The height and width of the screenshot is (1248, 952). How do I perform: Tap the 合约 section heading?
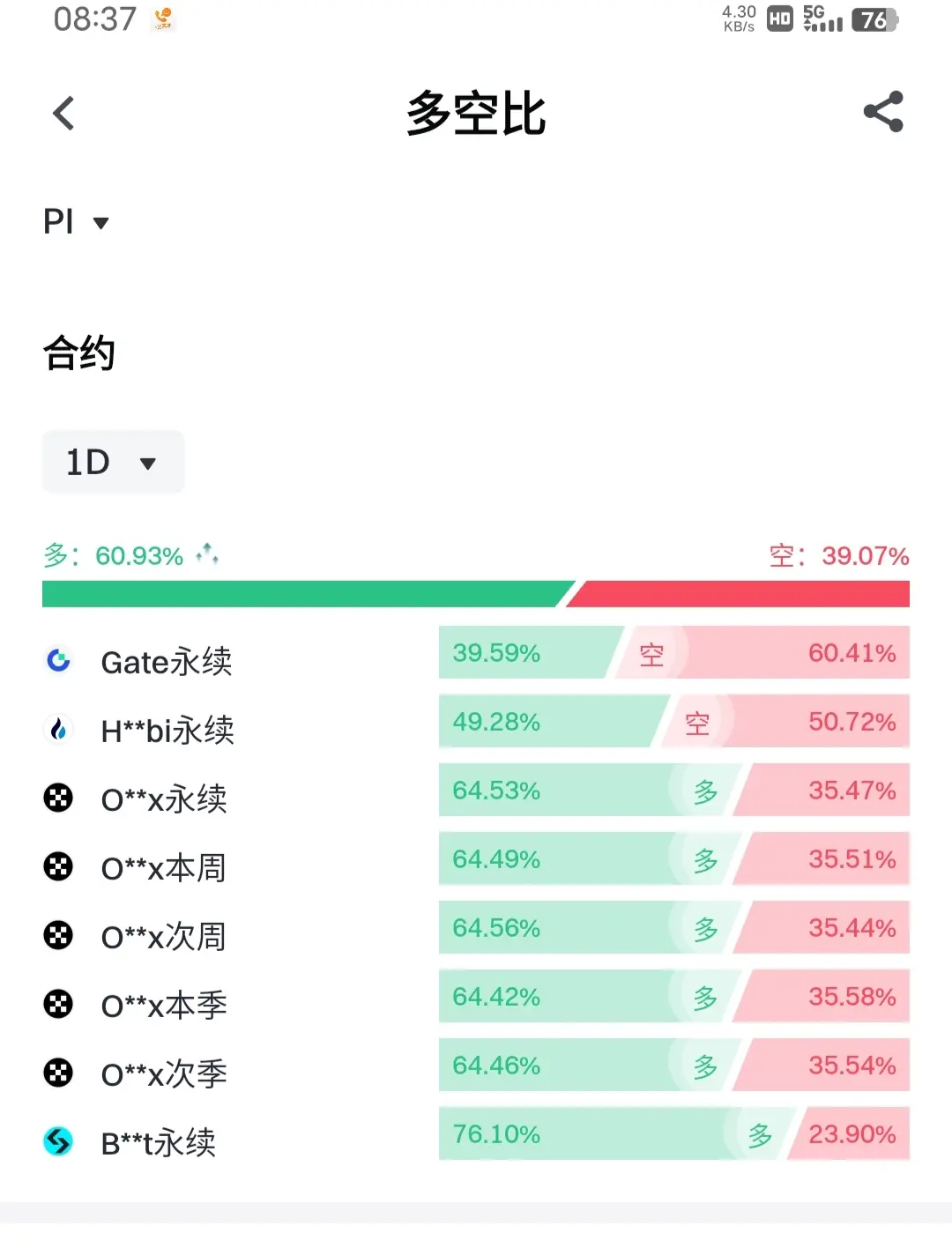79,353
